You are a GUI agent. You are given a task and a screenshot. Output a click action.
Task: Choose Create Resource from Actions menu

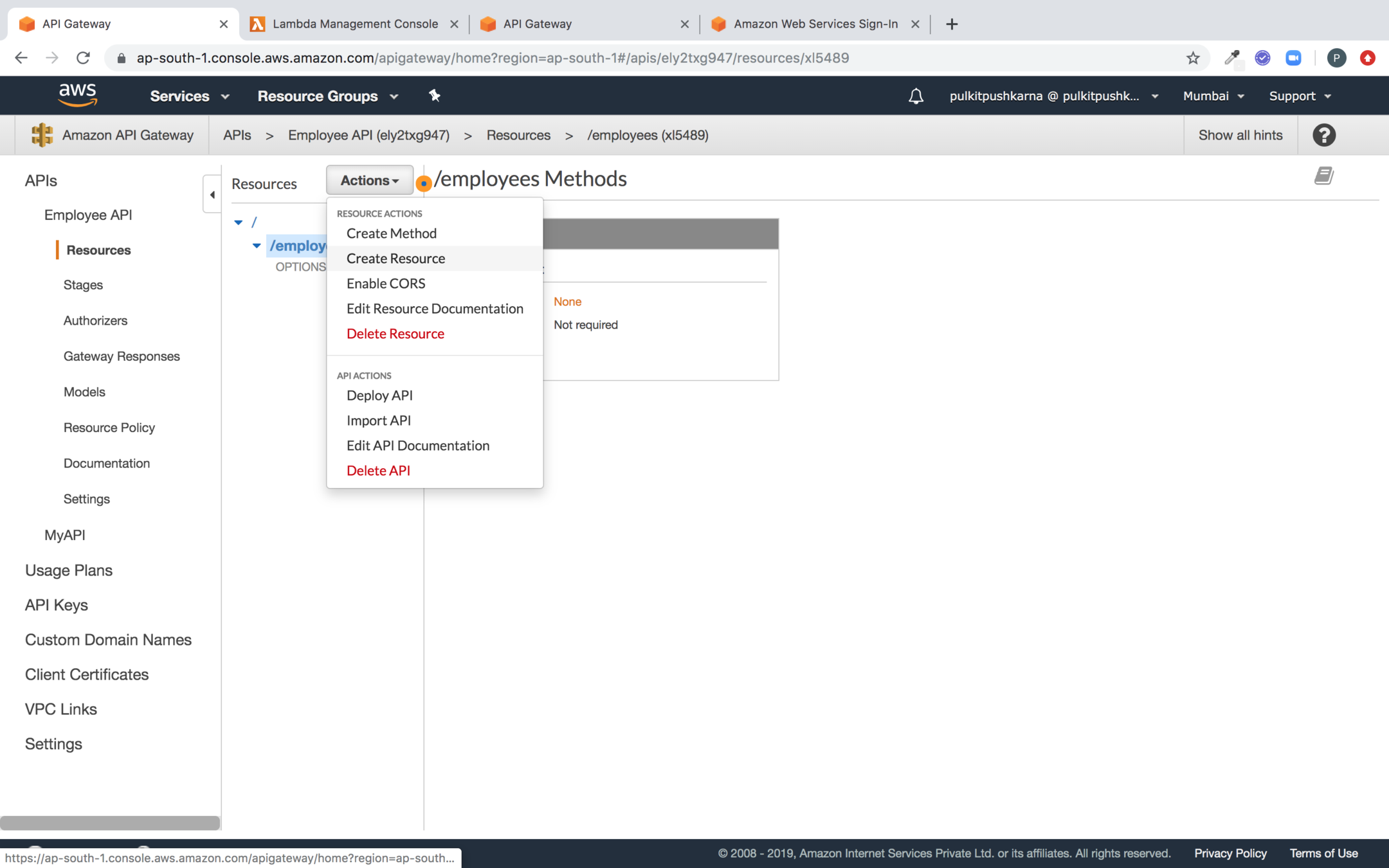click(395, 258)
